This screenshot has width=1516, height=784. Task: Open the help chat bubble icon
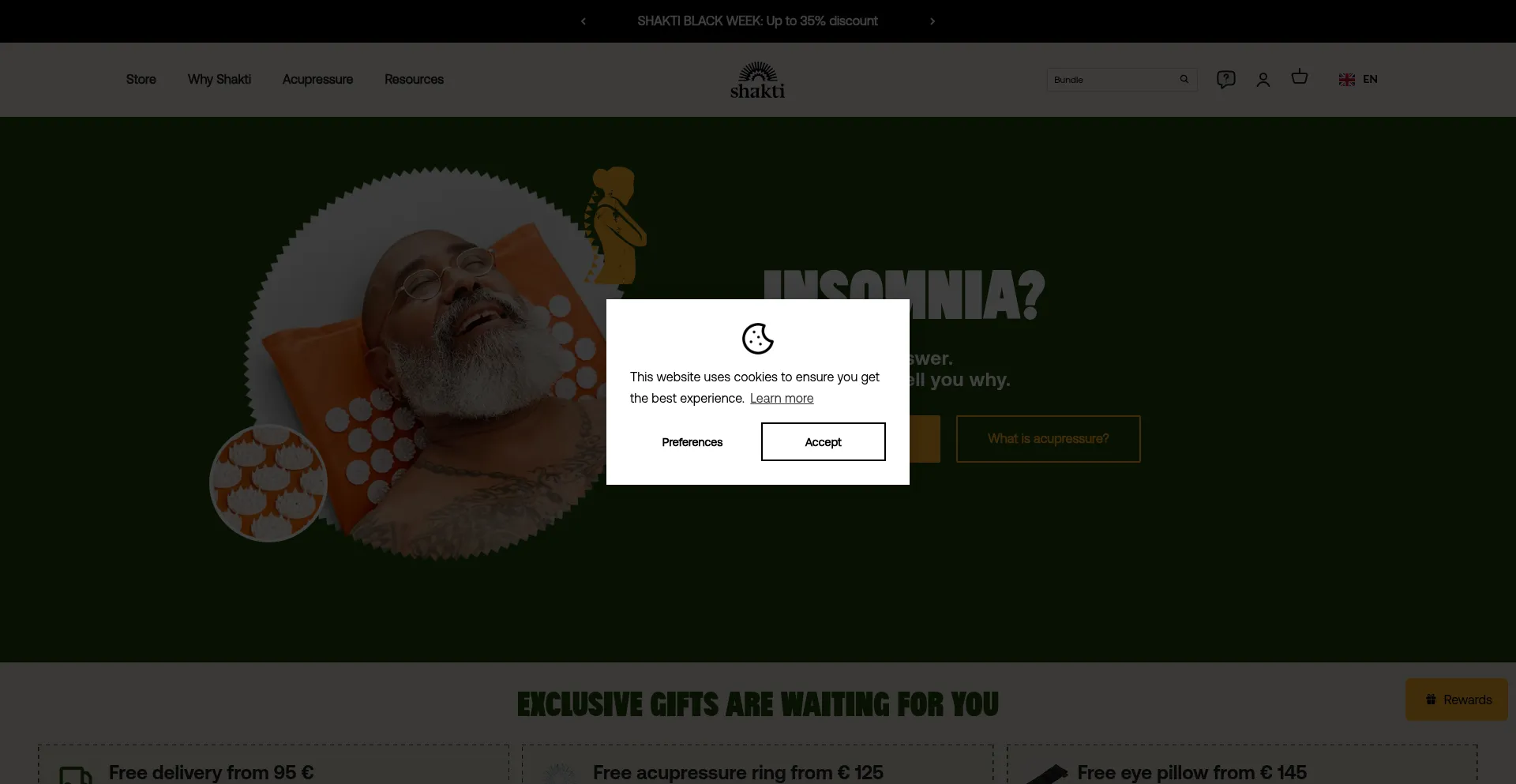[1225, 79]
